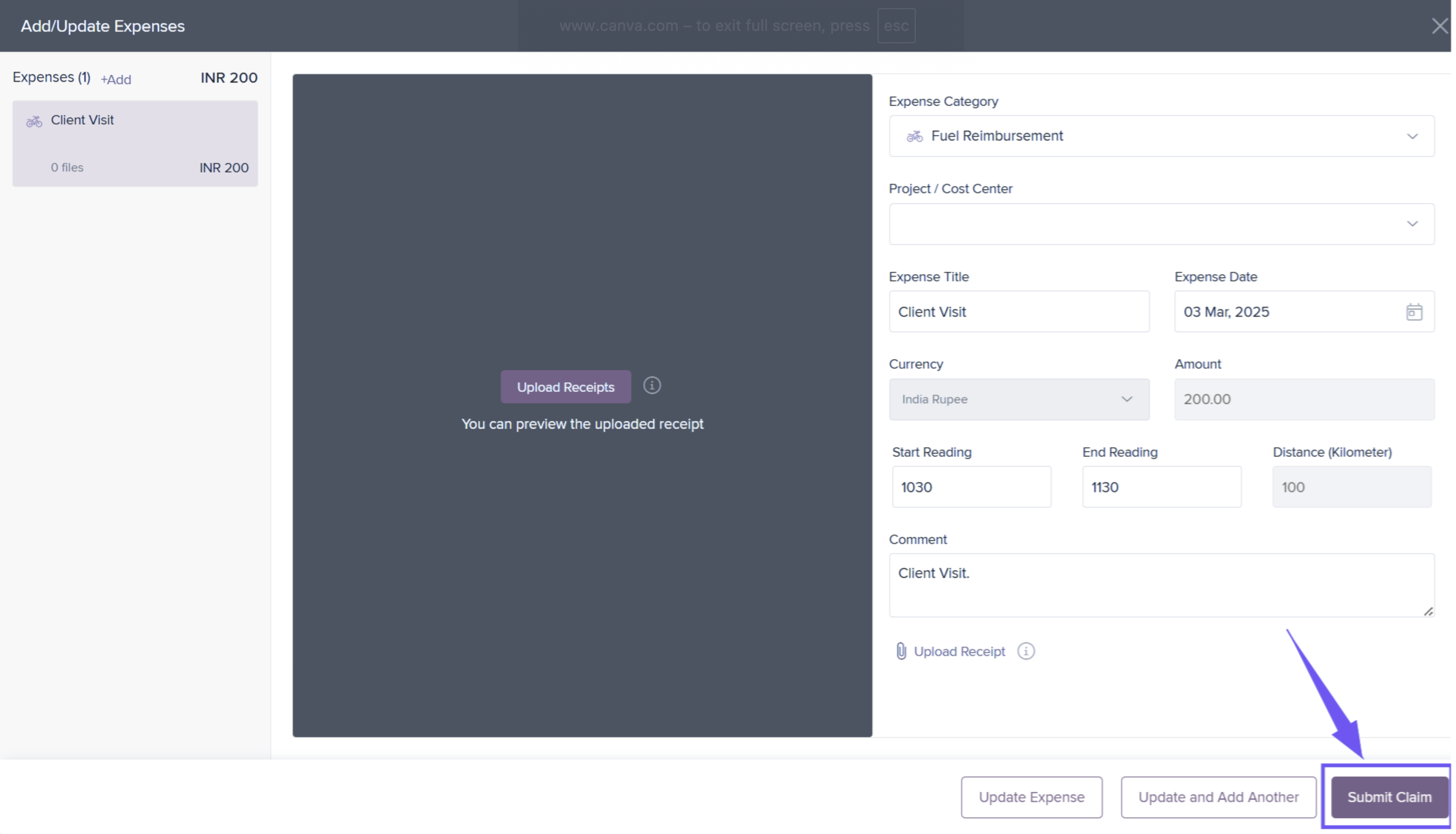Click info icon beside Upload Receipts button

[x=652, y=386]
